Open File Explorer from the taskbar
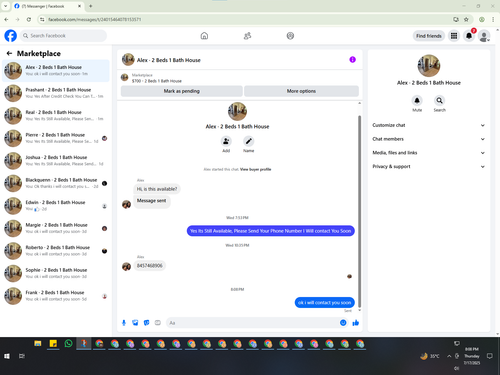The image size is (500, 375). pyautogui.click(x=38, y=343)
